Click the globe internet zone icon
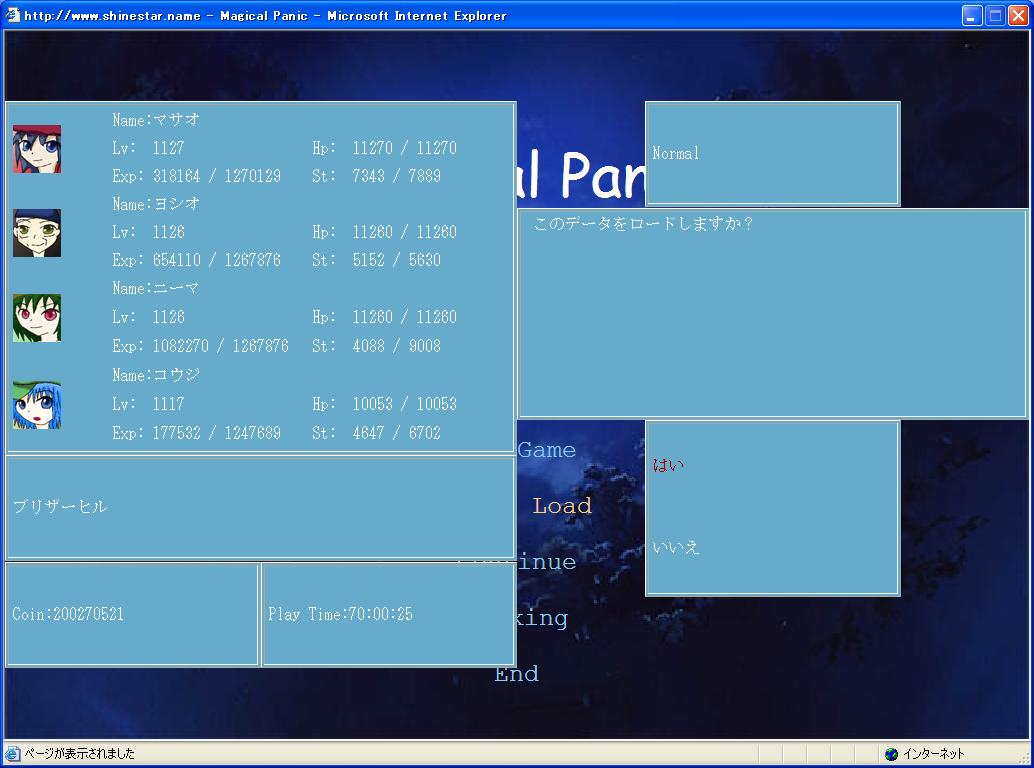The width and height of the screenshot is (1034, 768). click(892, 753)
